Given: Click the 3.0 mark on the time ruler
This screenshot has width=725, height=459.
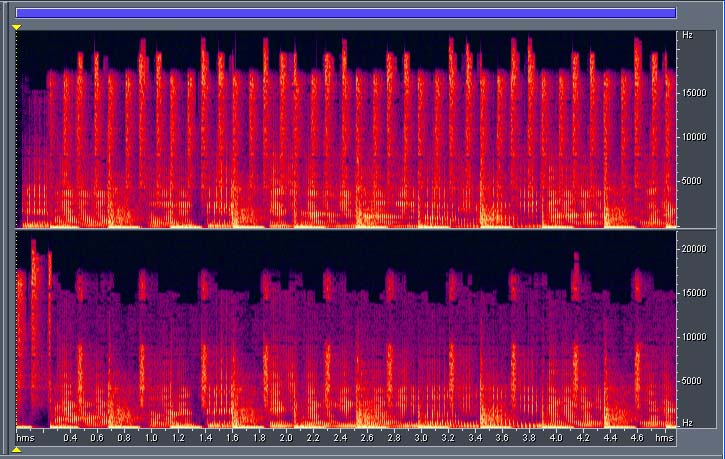Looking at the screenshot, I should coord(421,438).
